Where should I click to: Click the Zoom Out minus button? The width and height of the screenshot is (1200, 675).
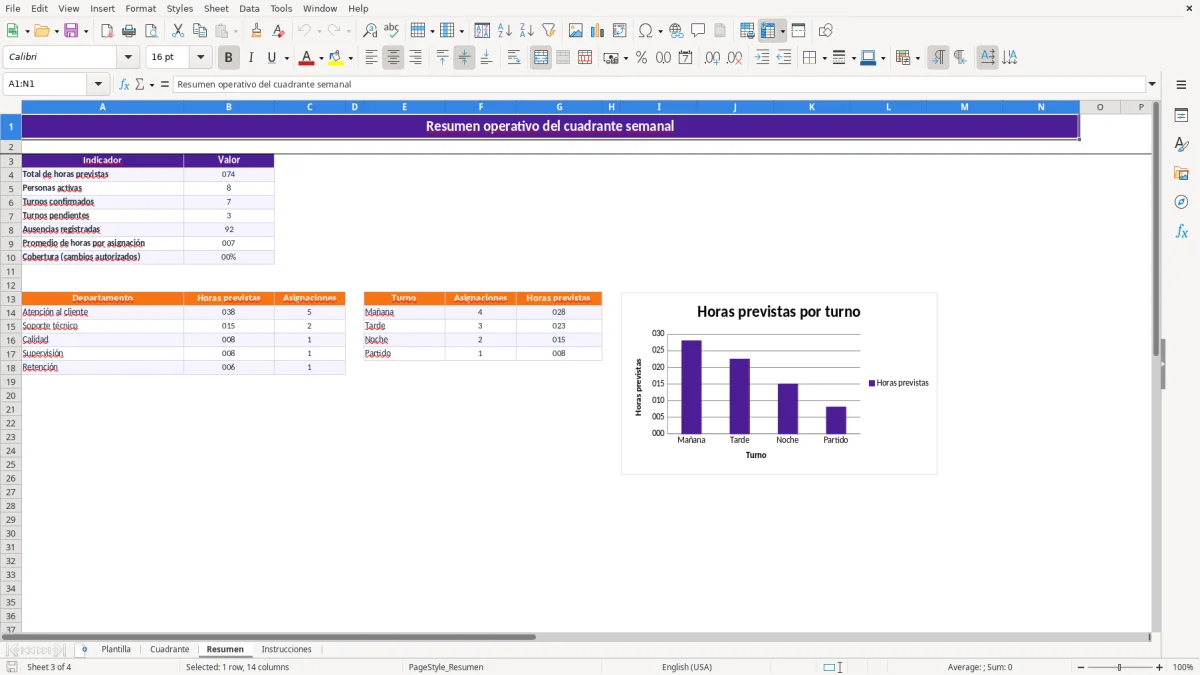[x=1079, y=667]
